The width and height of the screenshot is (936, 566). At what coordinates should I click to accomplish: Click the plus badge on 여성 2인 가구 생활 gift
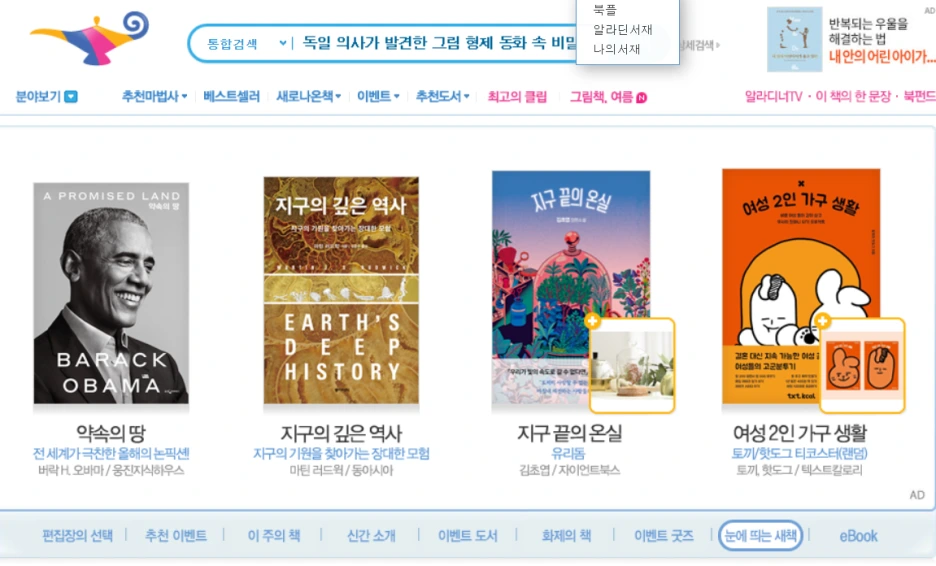pyautogui.click(x=823, y=321)
